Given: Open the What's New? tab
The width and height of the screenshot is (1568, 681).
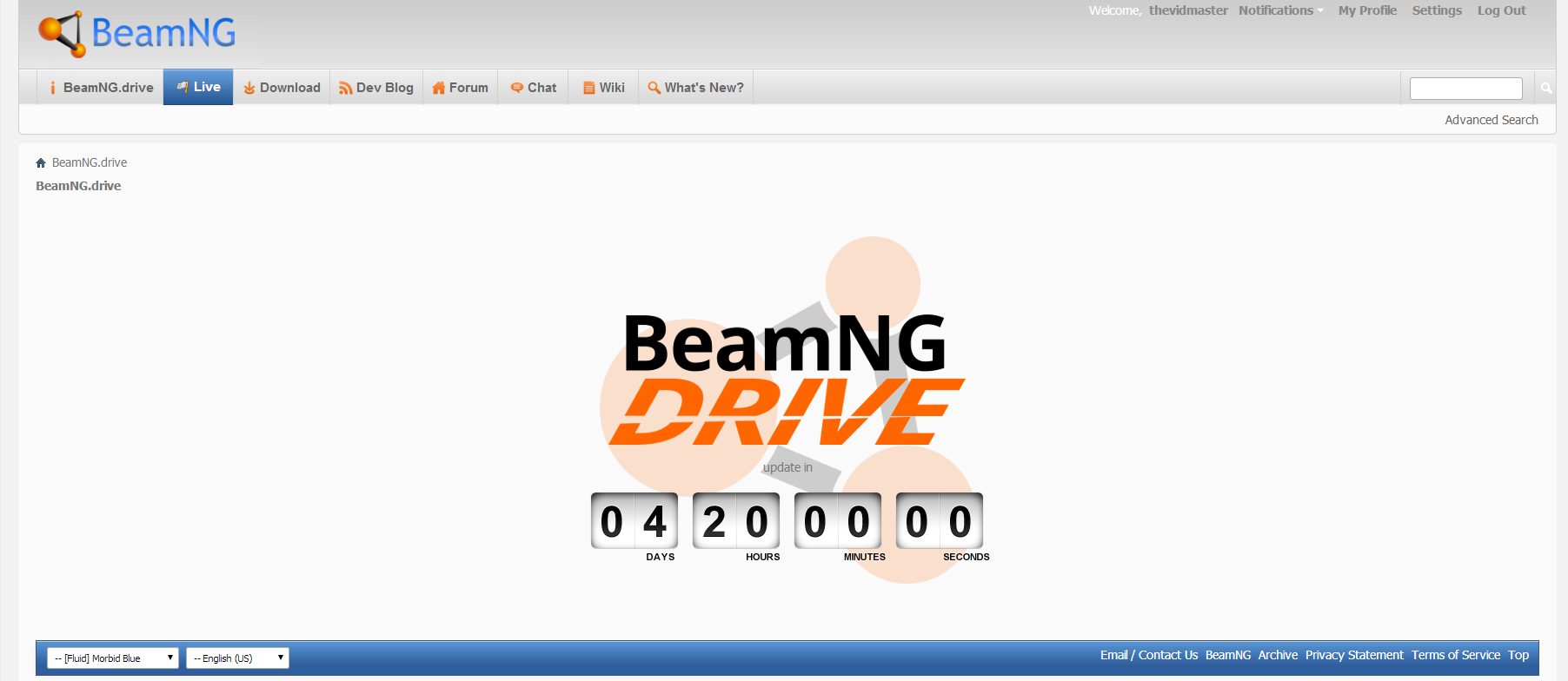Looking at the screenshot, I should (x=695, y=88).
